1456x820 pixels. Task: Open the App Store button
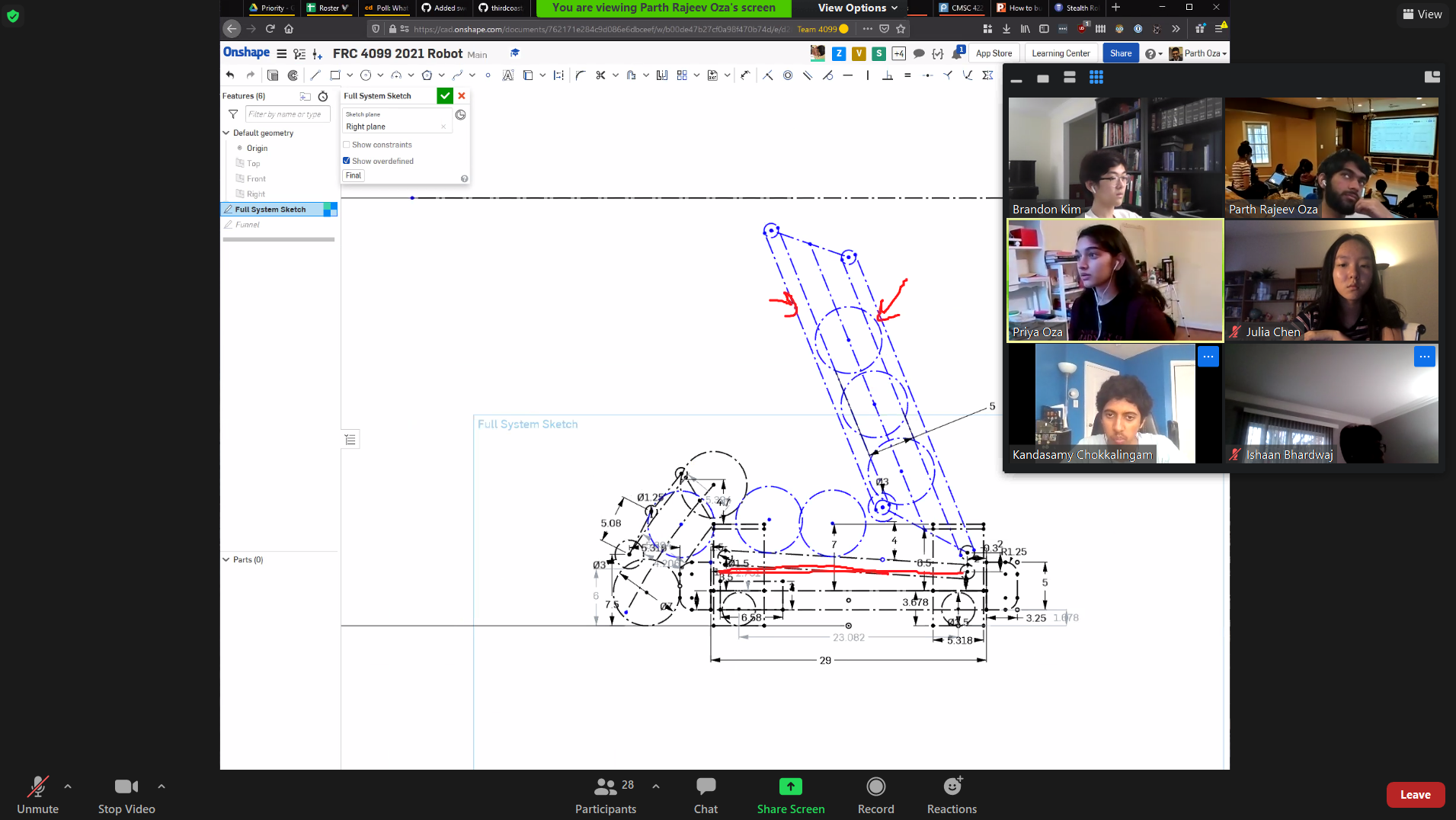pos(994,53)
